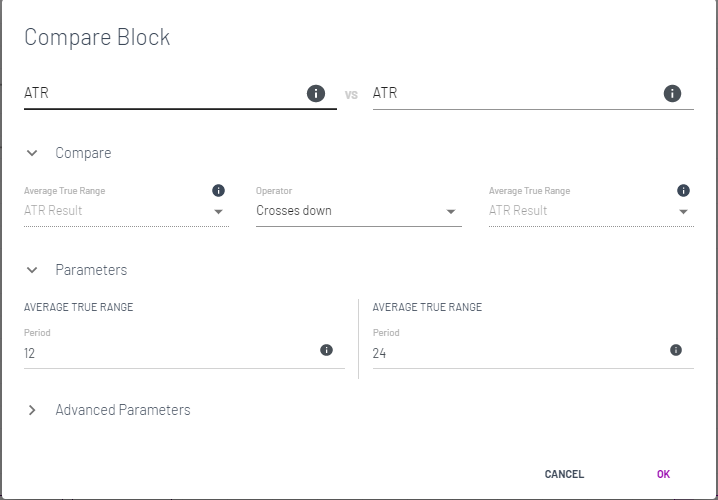This screenshot has width=718, height=500.
Task: Click info icon beside left ATR field
Action: [316, 93]
